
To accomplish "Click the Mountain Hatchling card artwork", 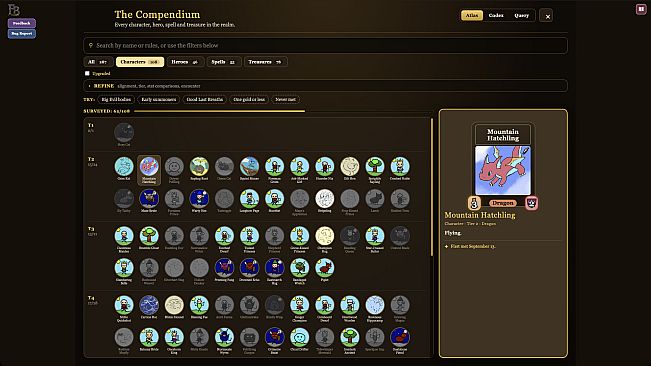I will click(503, 170).
